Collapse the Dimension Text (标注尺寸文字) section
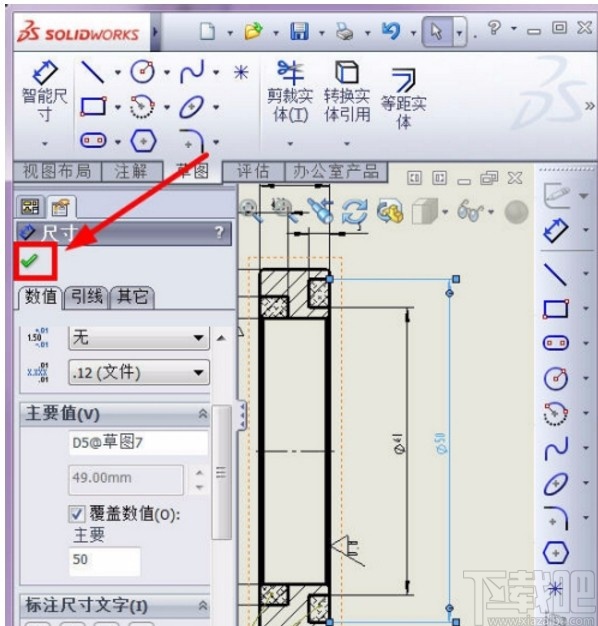 (x=203, y=606)
